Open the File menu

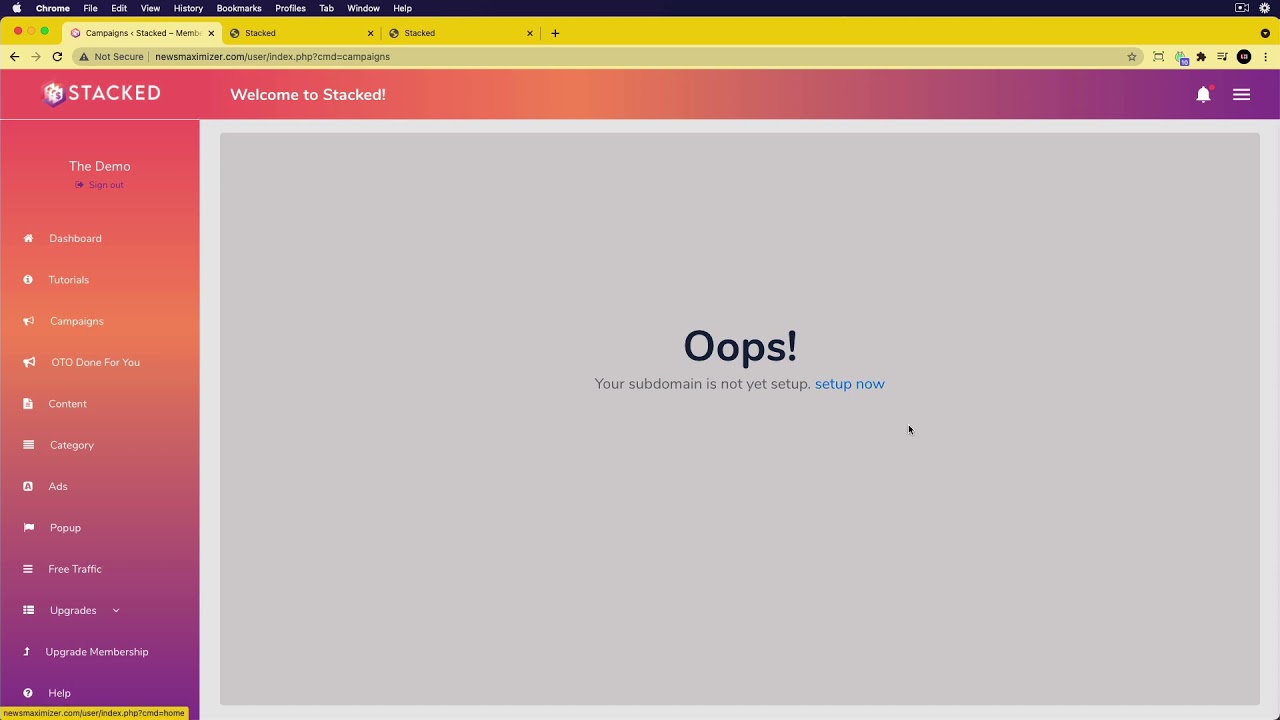(90, 8)
